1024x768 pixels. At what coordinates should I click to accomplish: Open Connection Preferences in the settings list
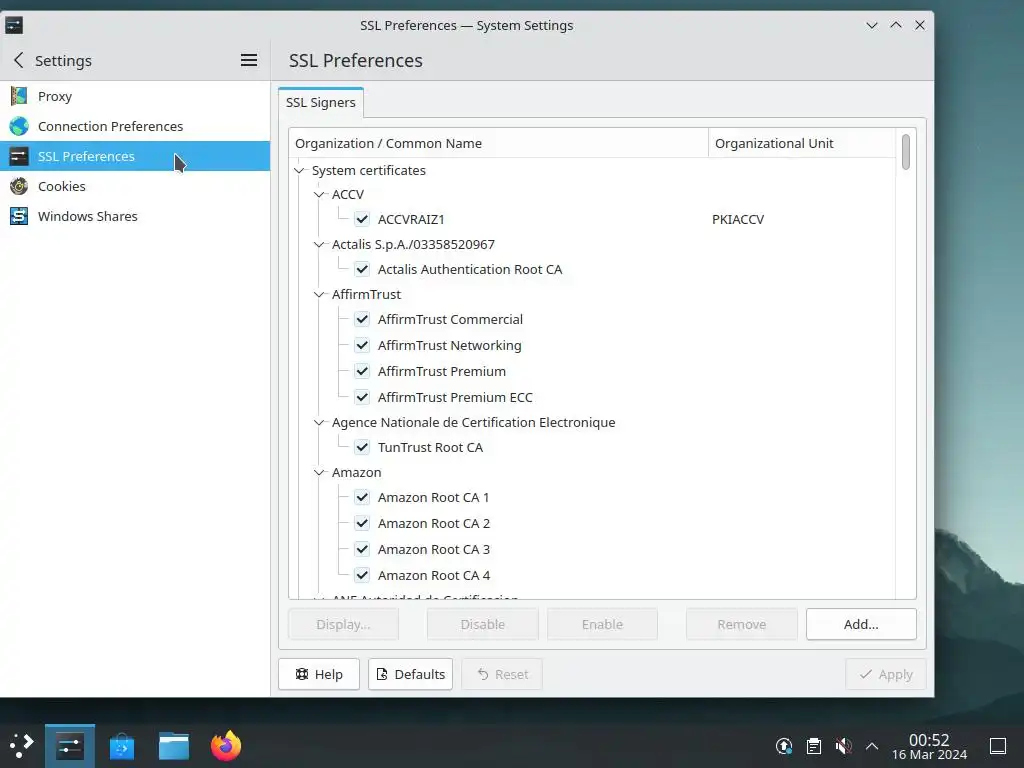(135, 126)
